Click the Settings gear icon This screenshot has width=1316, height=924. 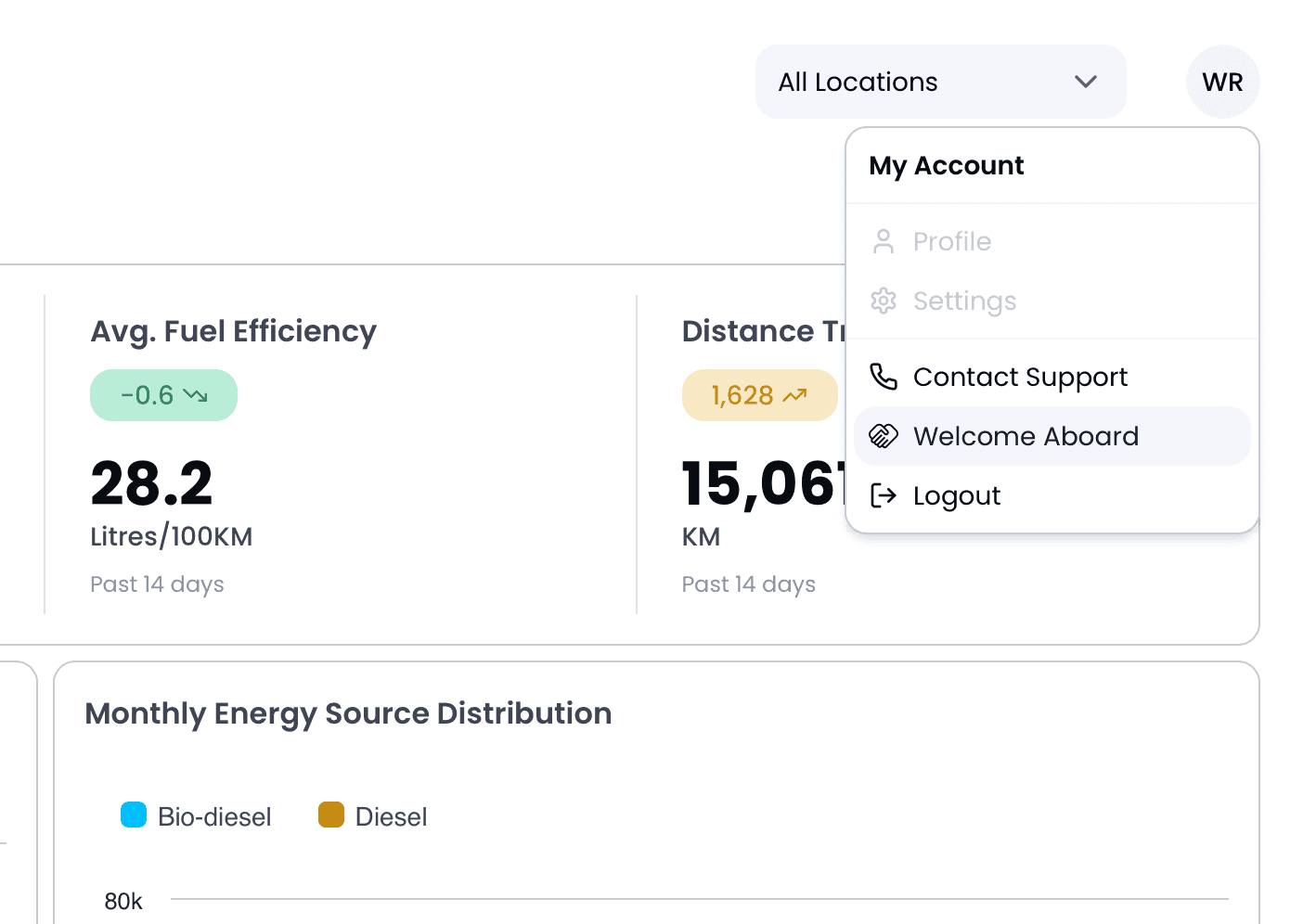coord(883,301)
